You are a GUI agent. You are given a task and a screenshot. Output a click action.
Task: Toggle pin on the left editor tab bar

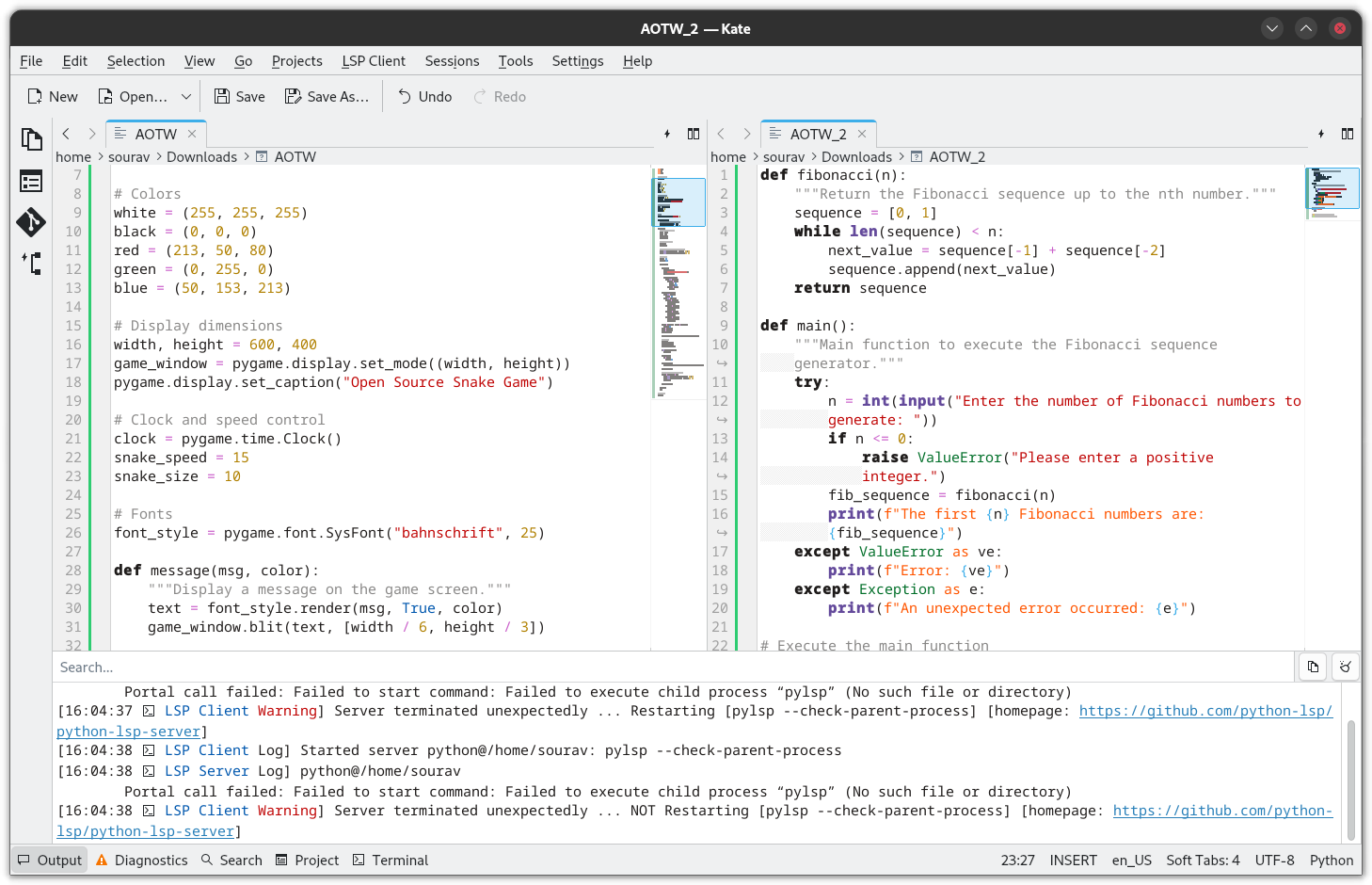point(667,134)
